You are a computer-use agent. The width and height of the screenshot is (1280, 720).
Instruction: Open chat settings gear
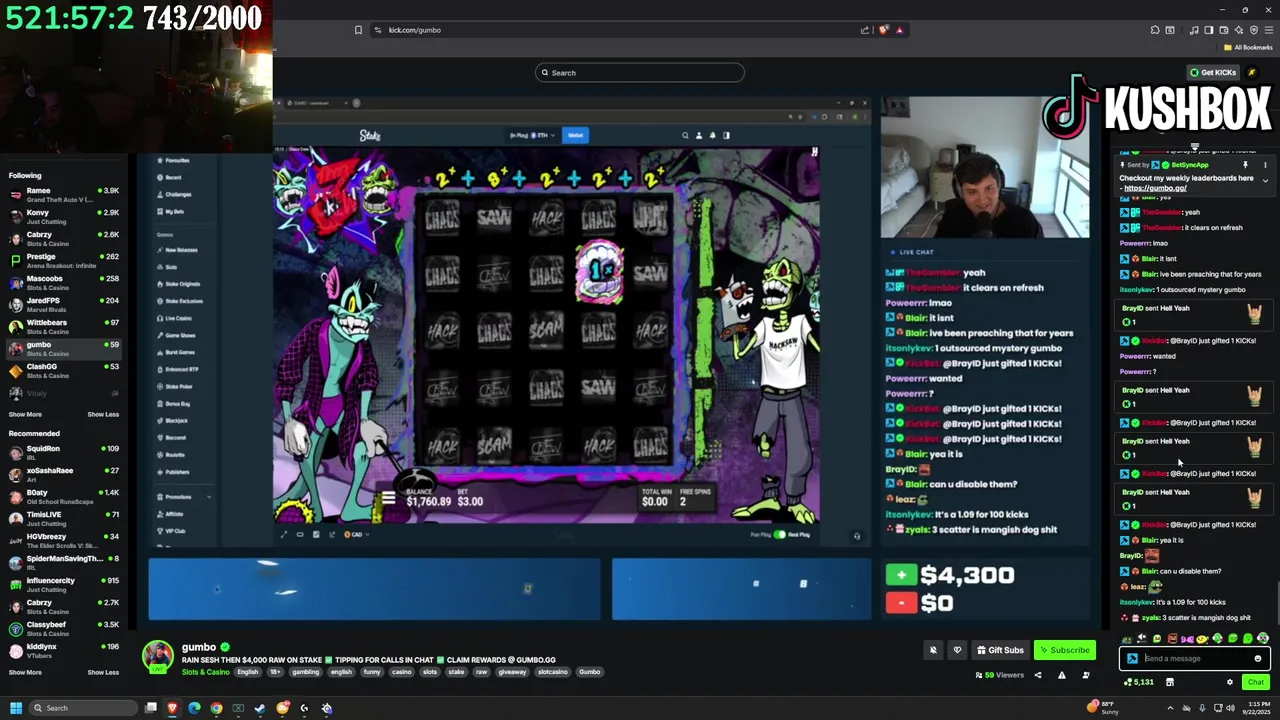1230,682
